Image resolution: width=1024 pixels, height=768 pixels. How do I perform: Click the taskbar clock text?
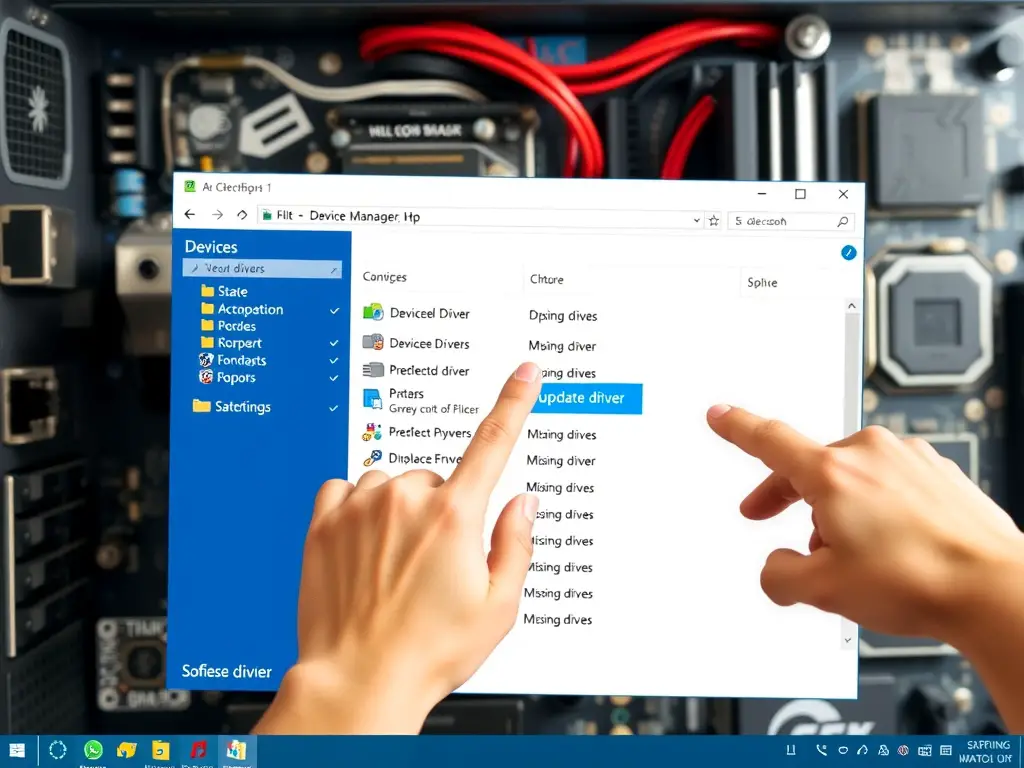[986, 752]
